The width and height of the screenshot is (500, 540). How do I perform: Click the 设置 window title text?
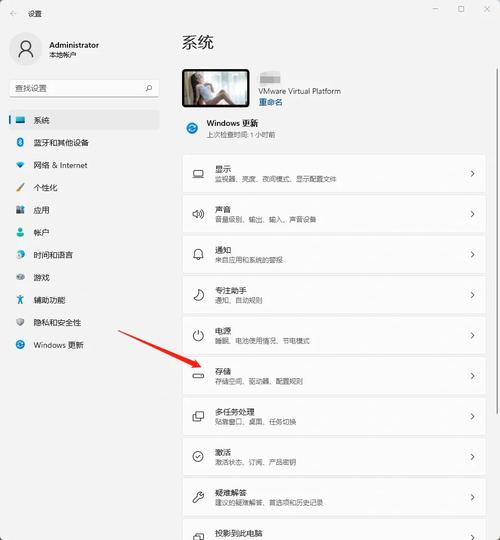(35, 14)
